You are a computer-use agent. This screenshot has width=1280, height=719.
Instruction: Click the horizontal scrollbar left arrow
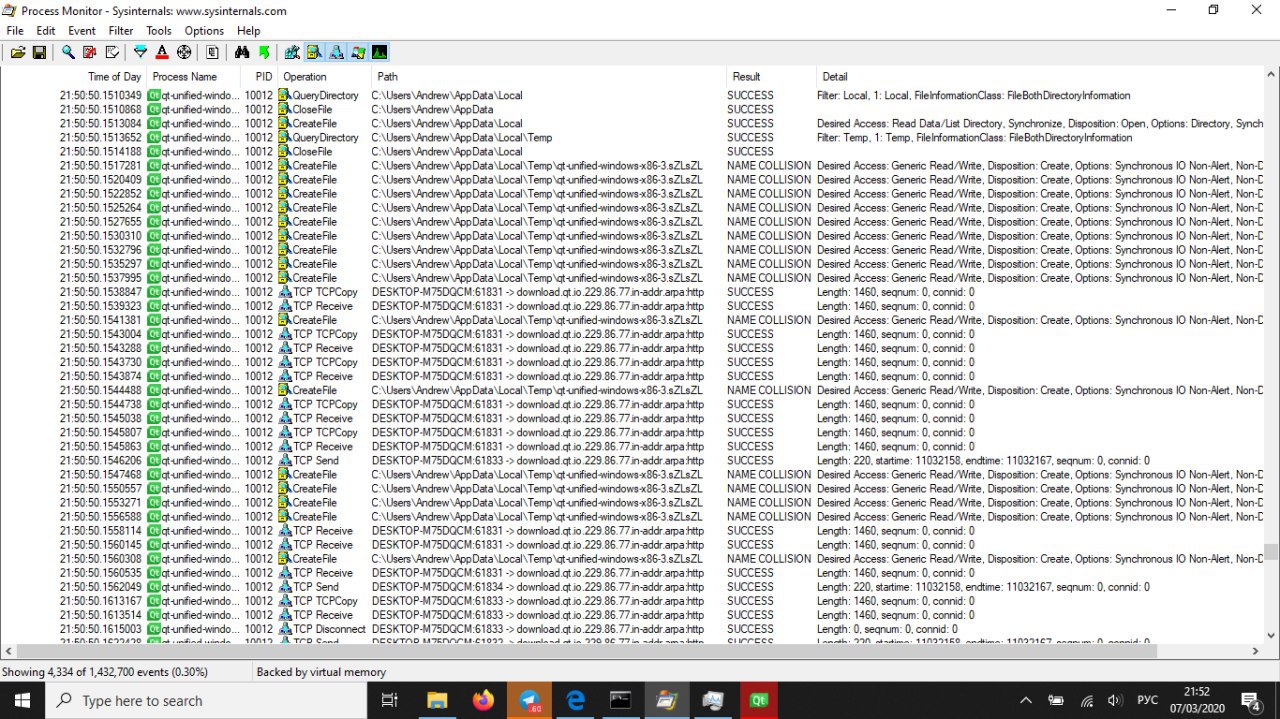(x=9, y=651)
